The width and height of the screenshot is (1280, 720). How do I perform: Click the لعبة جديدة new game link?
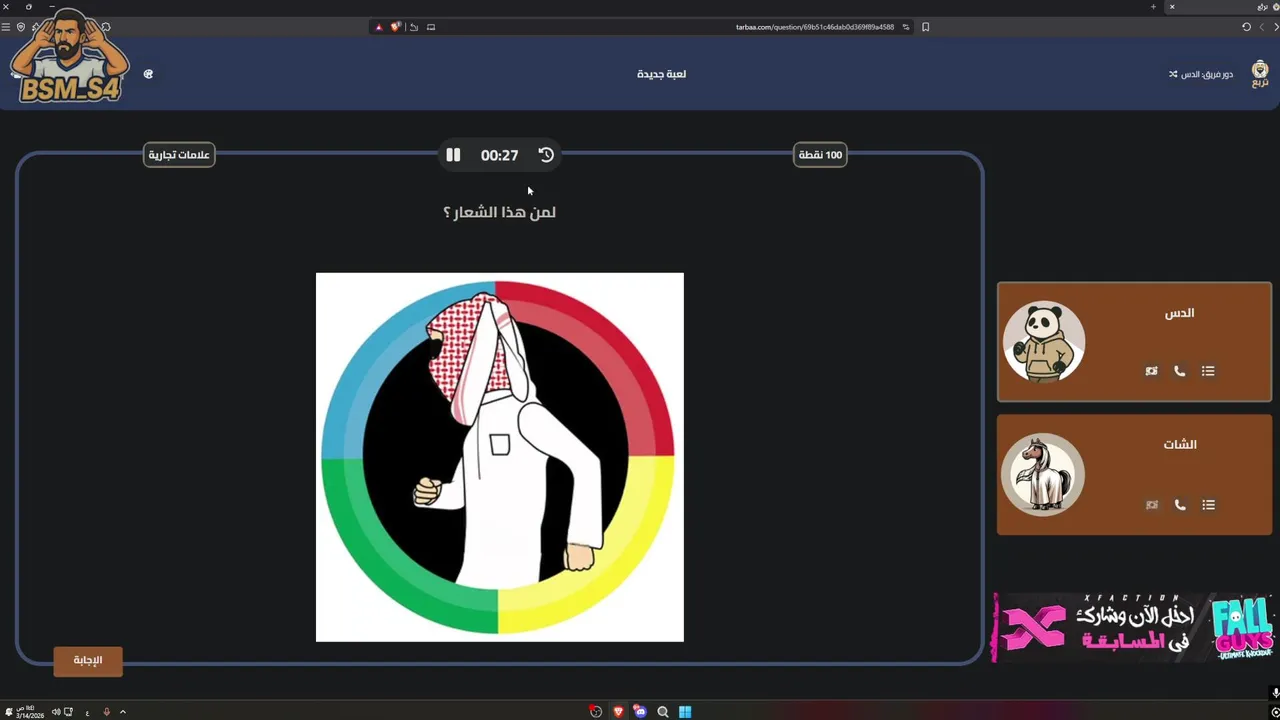(x=661, y=74)
